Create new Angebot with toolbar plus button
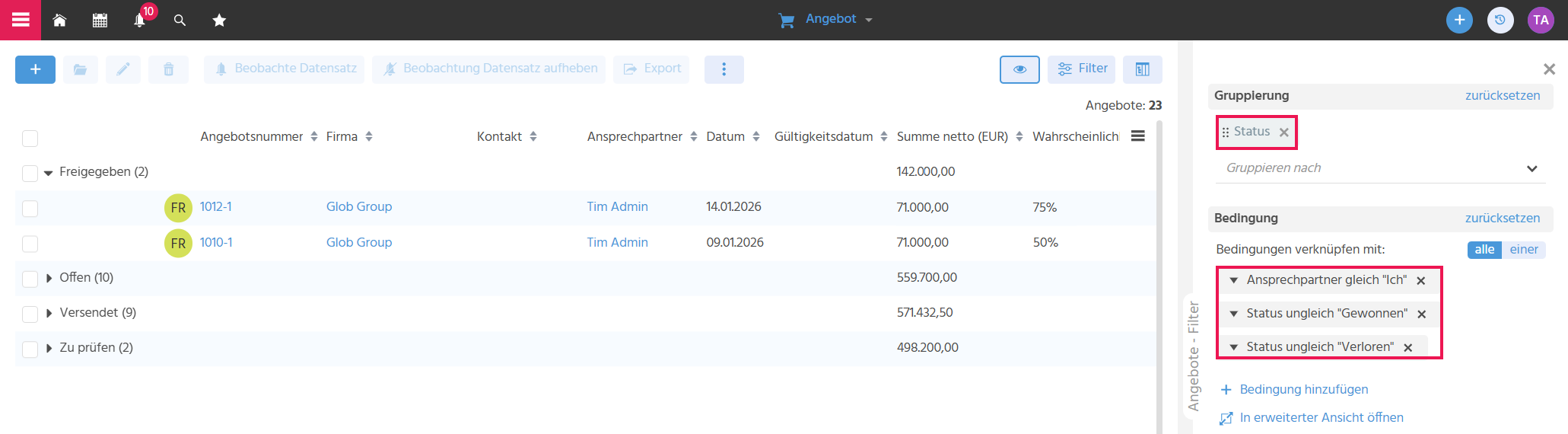Screen dimensions: 1568x434 pyautogui.click(x=35, y=69)
